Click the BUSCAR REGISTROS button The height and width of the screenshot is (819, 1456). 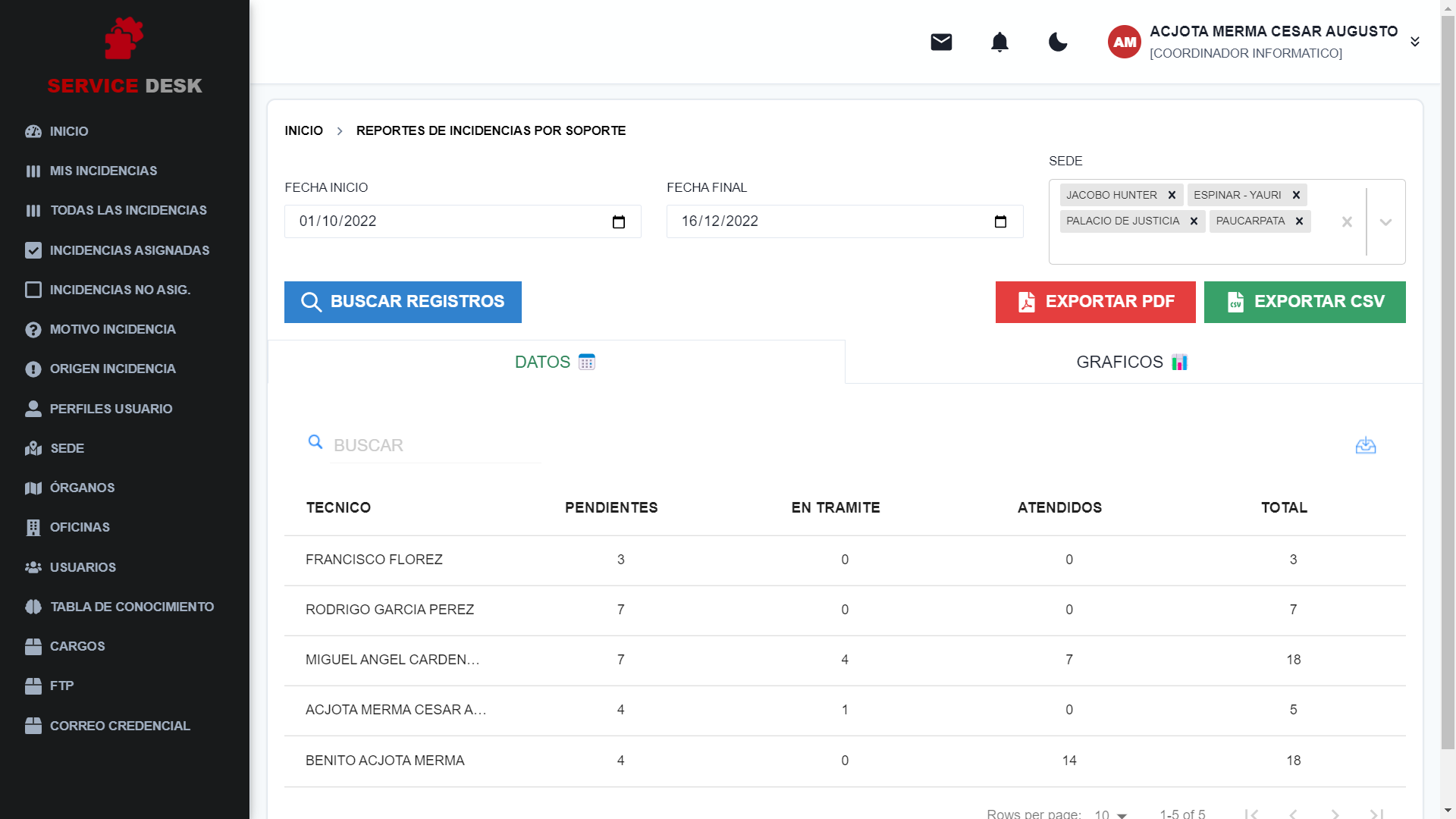[x=403, y=302]
